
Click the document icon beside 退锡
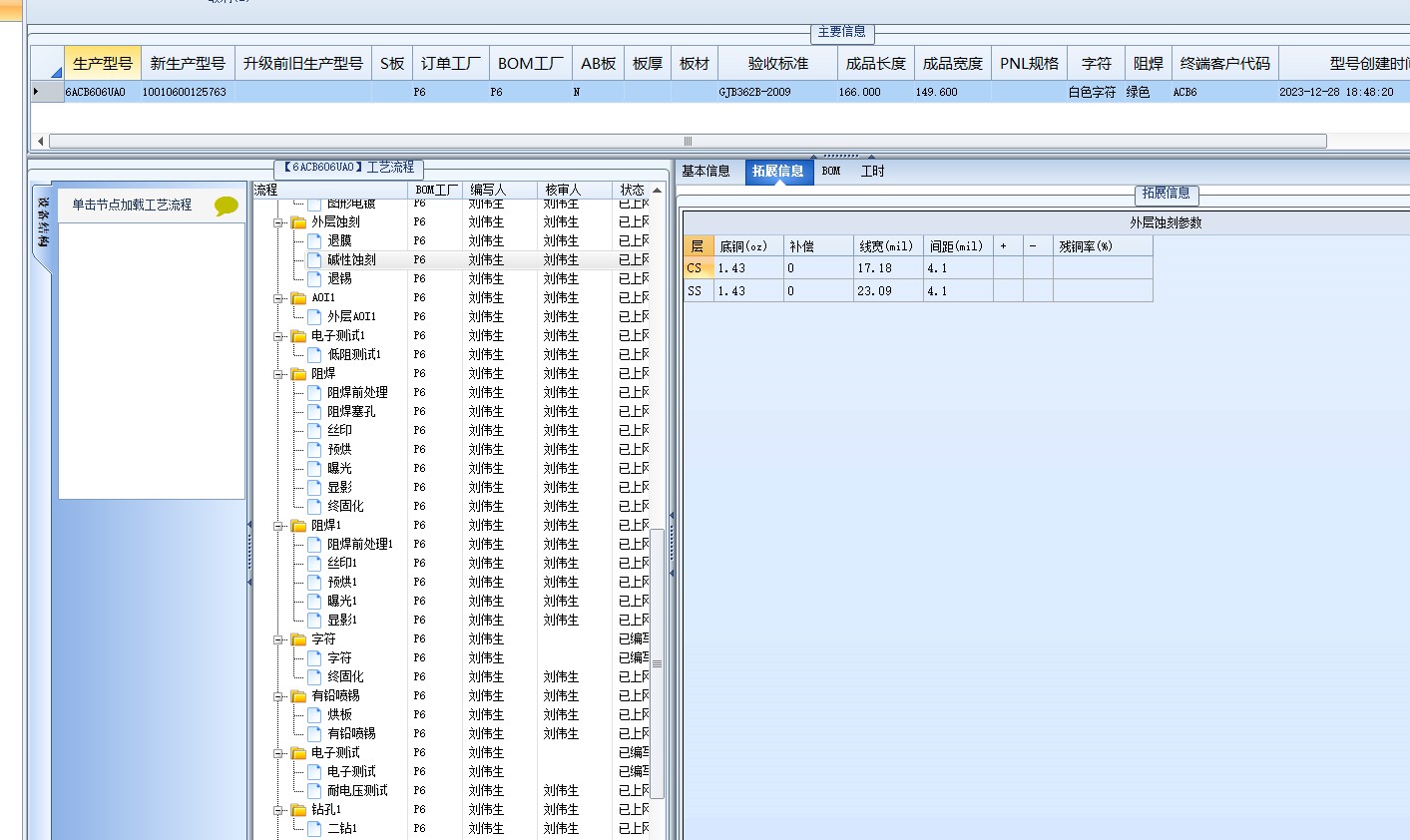tap(314, 278)
